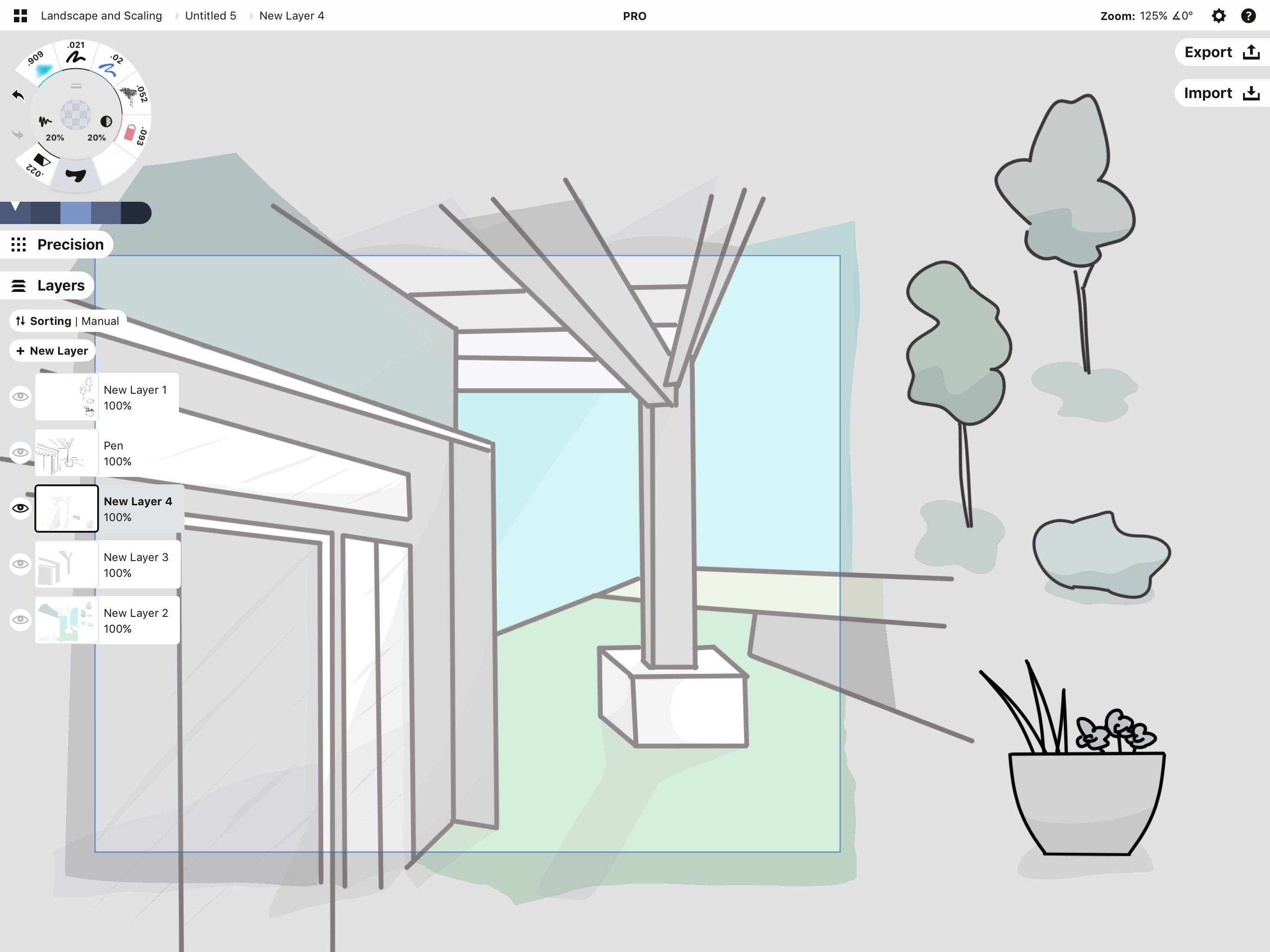Click the Precision tab label
The width and height of the screenshot is (1270, 952).
coord(70,243)
